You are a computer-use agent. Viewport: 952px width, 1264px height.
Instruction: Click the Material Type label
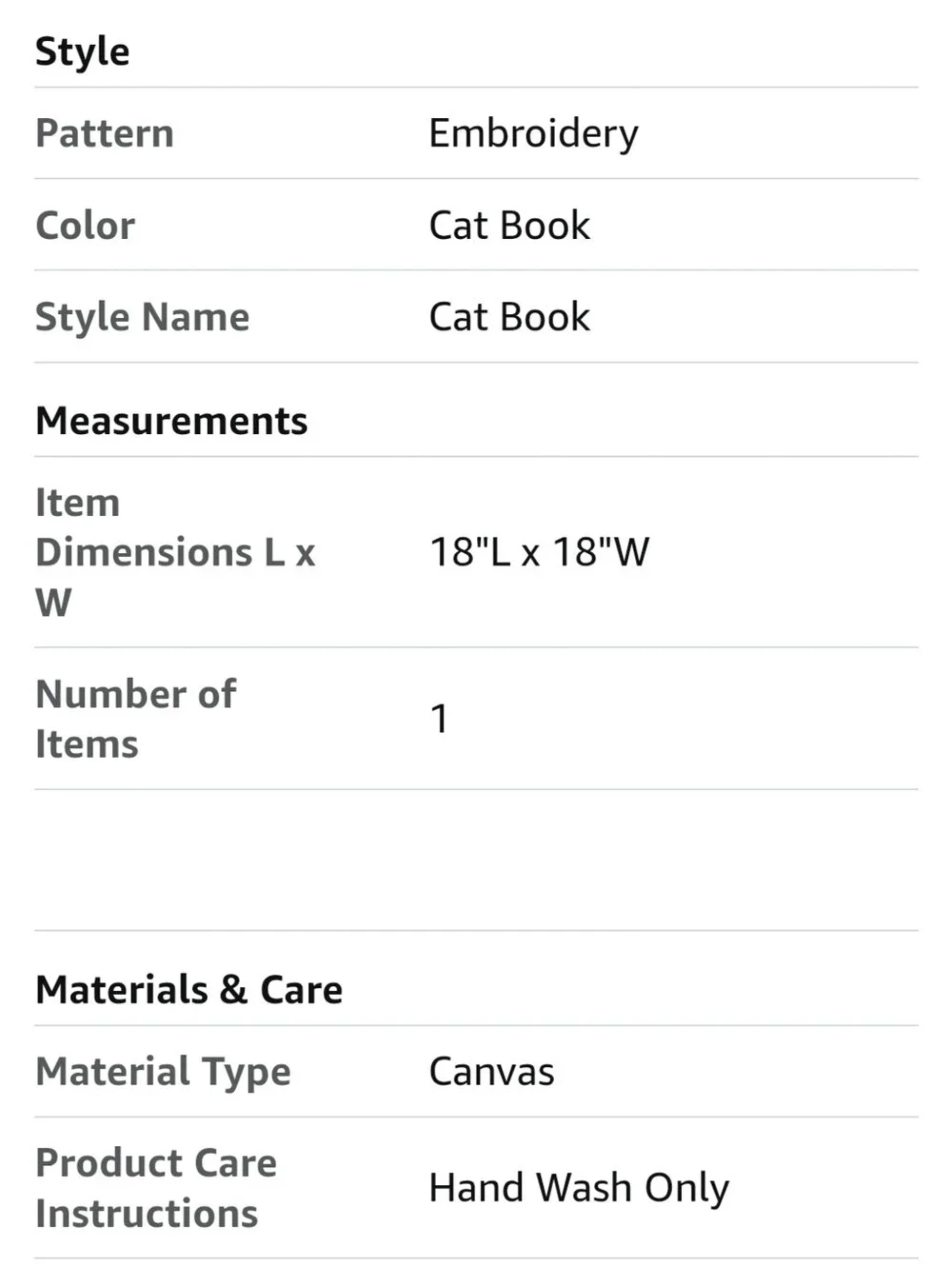(163, 1073)
